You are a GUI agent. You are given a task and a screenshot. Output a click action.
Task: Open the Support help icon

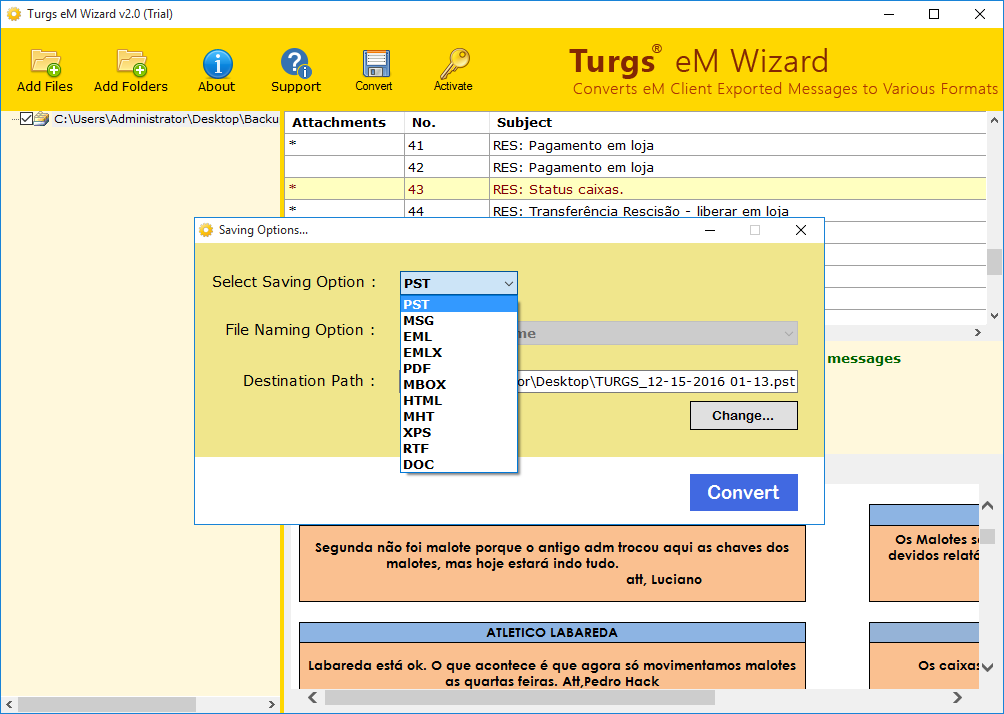(295, 63)
